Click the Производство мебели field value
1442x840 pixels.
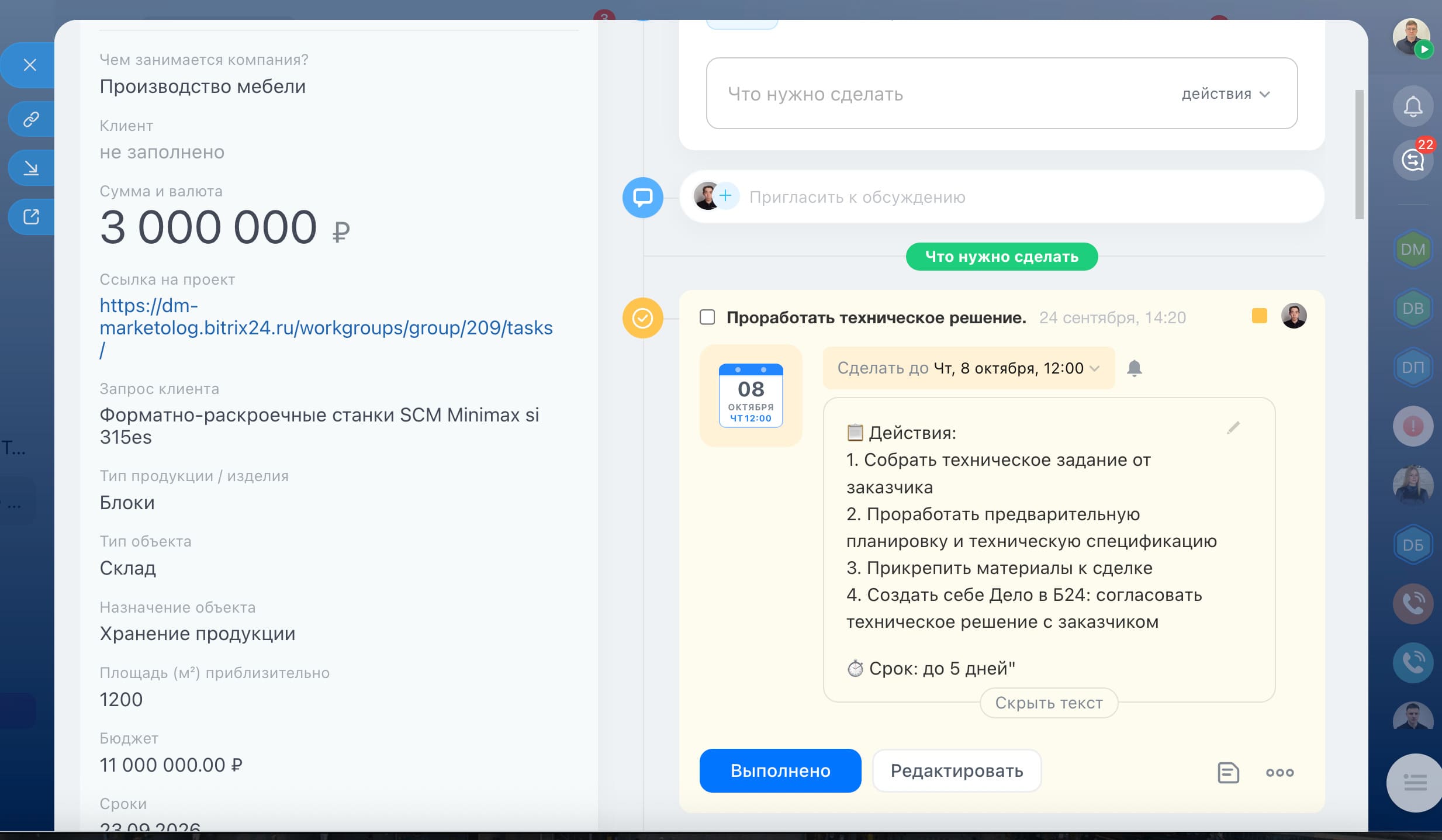202,87
